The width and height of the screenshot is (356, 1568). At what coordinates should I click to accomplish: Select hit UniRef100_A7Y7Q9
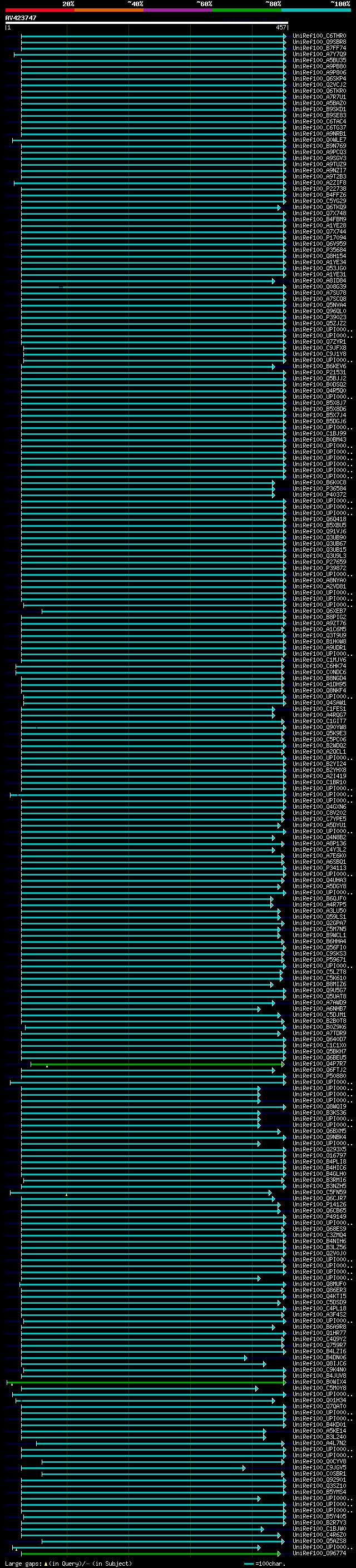pos(319,54)
